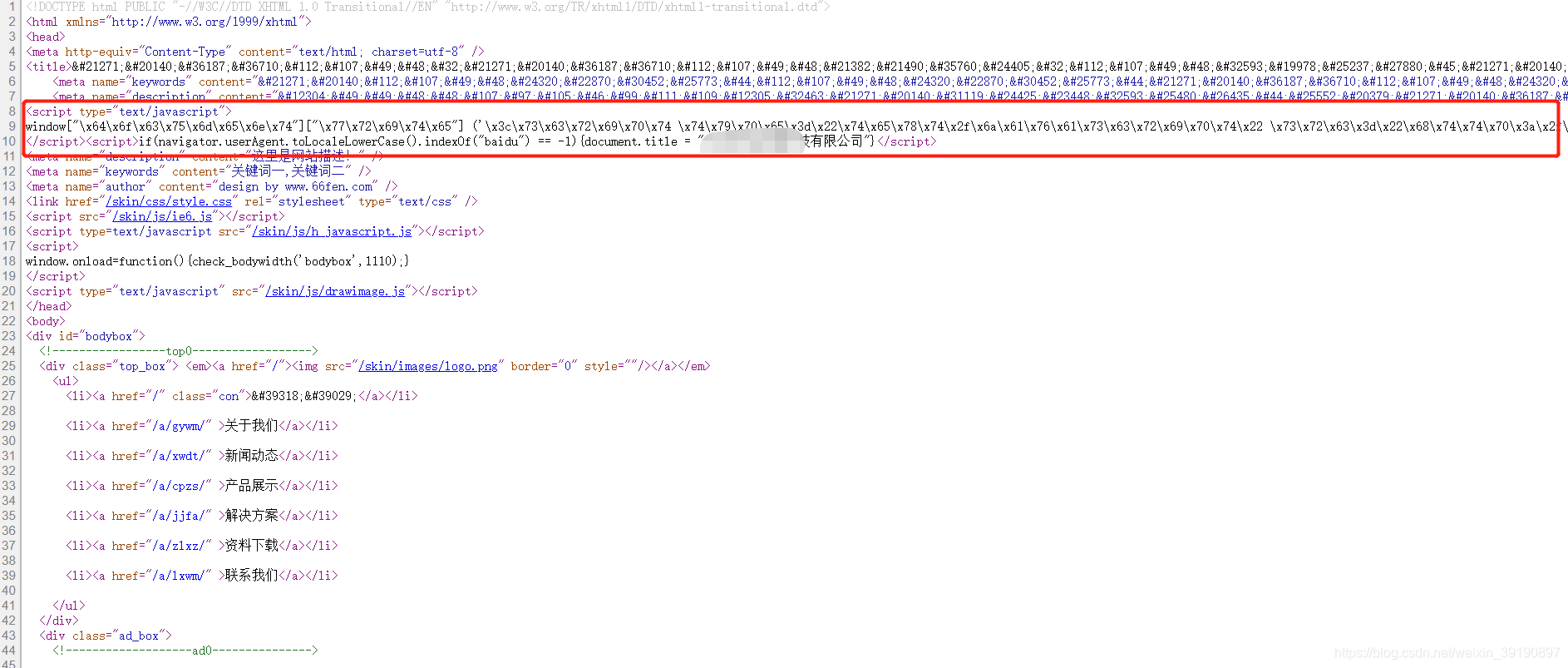This screenshot has height=668, width=1568.
Task: Click the closing </ul> tag line
Action: (69, 606)
